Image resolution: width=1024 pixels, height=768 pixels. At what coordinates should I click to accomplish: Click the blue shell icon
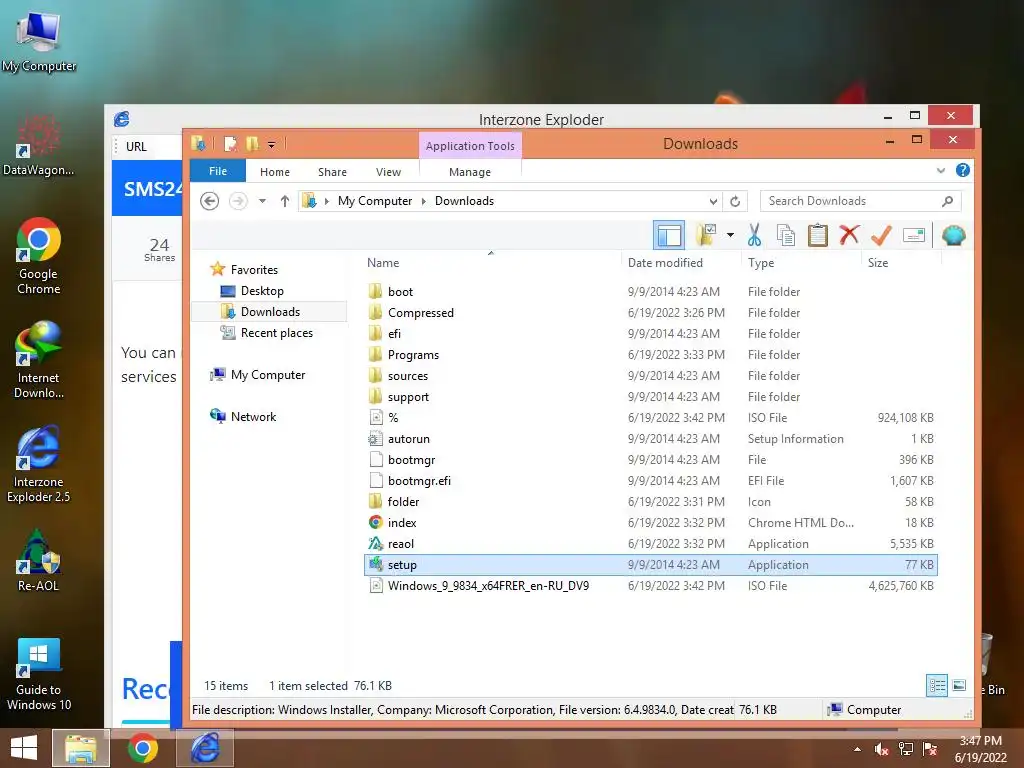[953, 235]
